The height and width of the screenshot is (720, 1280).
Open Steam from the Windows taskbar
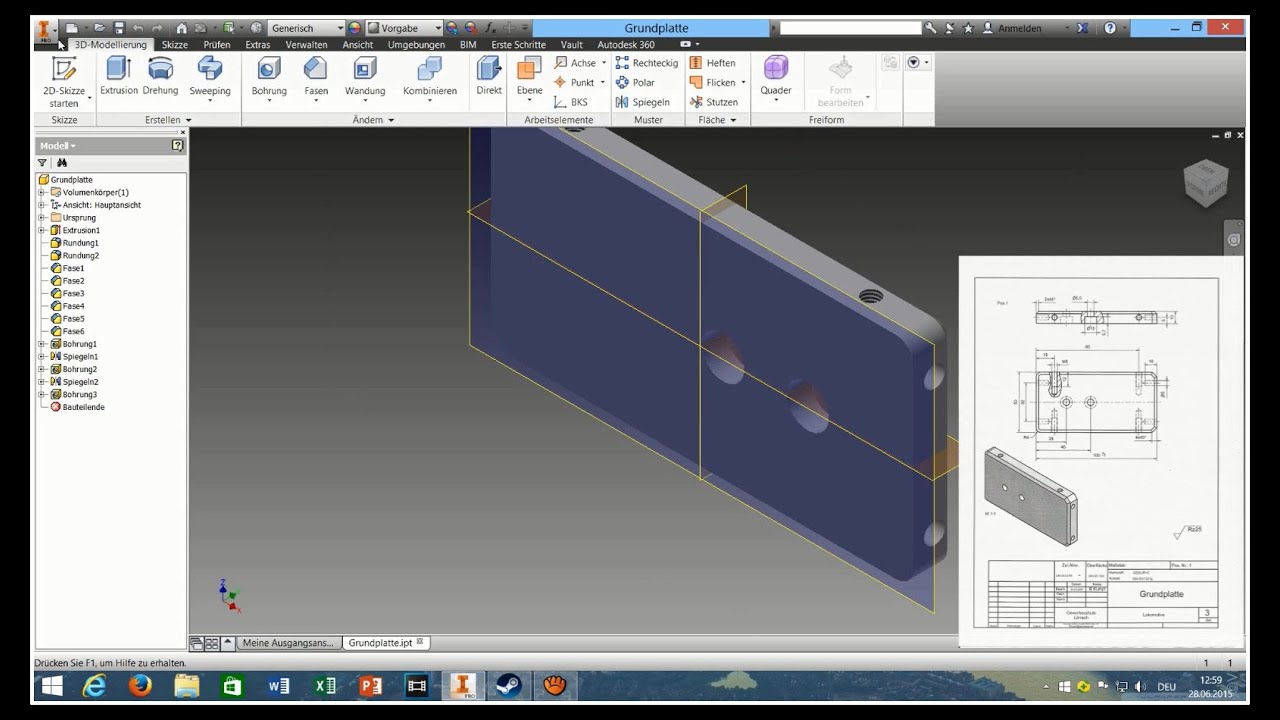click(x=509, y=686)
